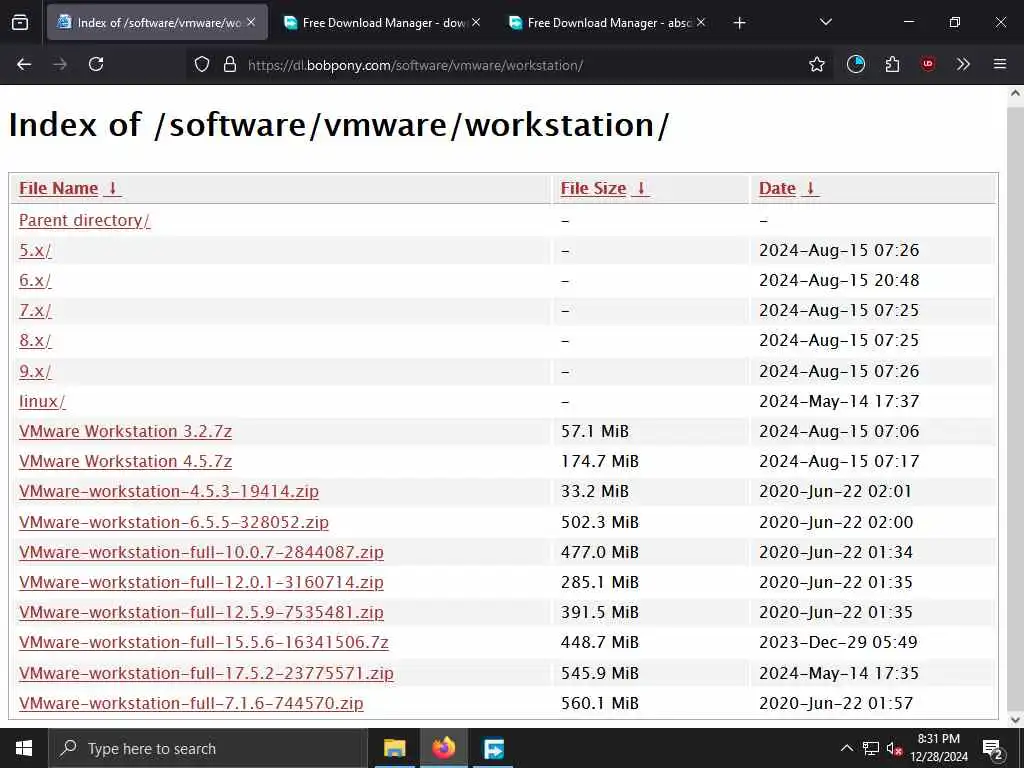Image resolution: width=1024 pixels, height=768 pixels.
Task: Open the muted volume tray icon
Action: tap(894, 749)
